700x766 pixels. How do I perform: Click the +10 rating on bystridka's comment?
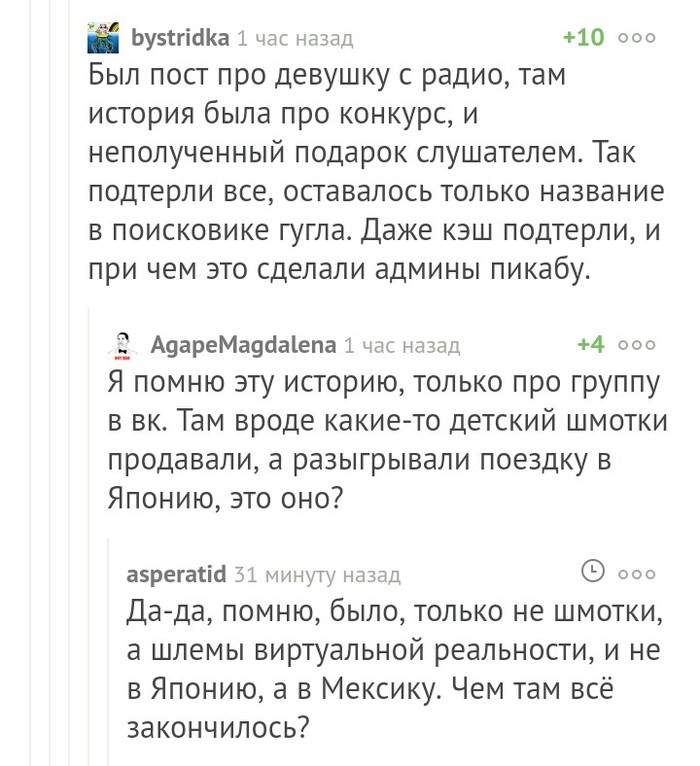point(583,38)
